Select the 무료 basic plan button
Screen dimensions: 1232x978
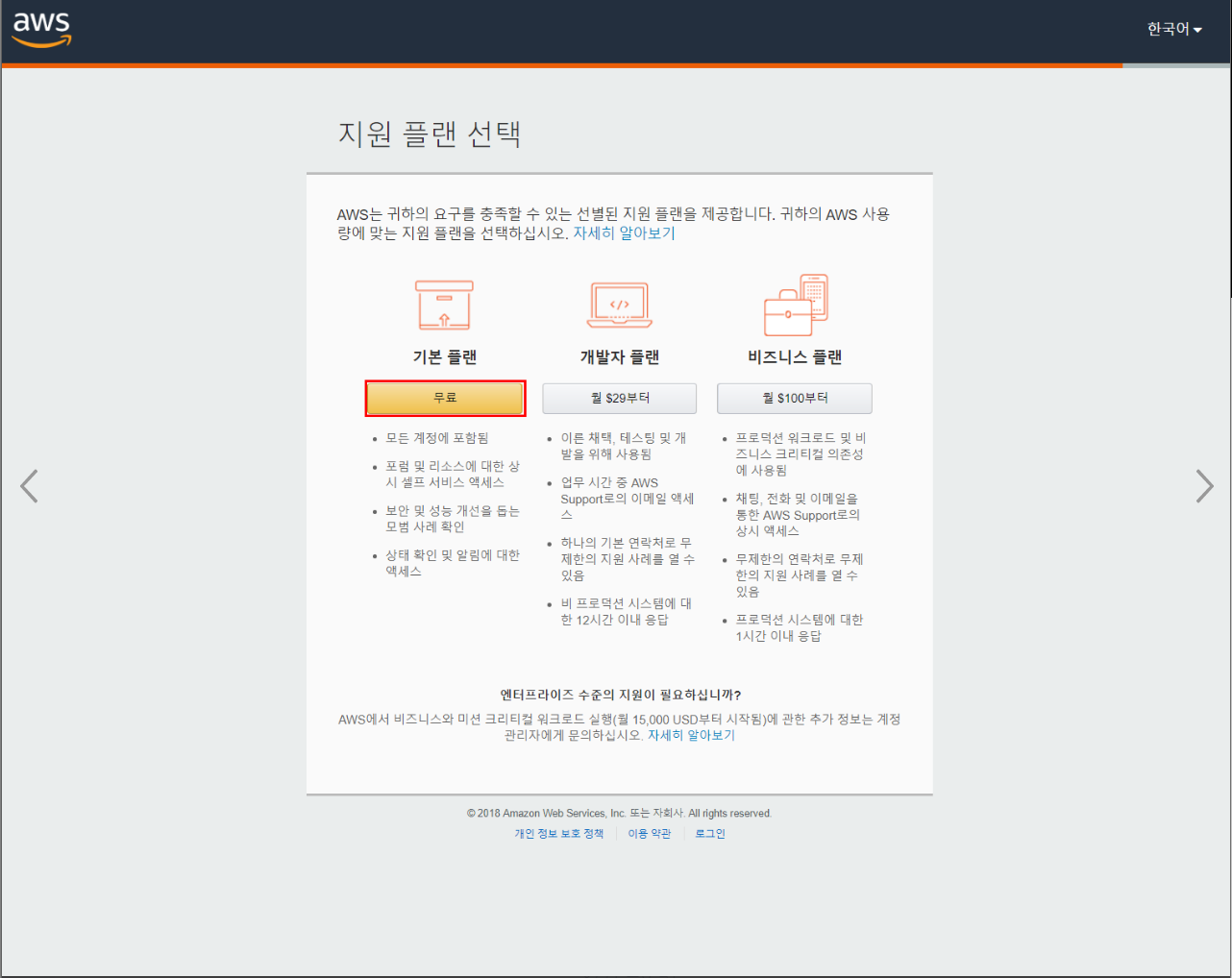[x=446, y=398]
